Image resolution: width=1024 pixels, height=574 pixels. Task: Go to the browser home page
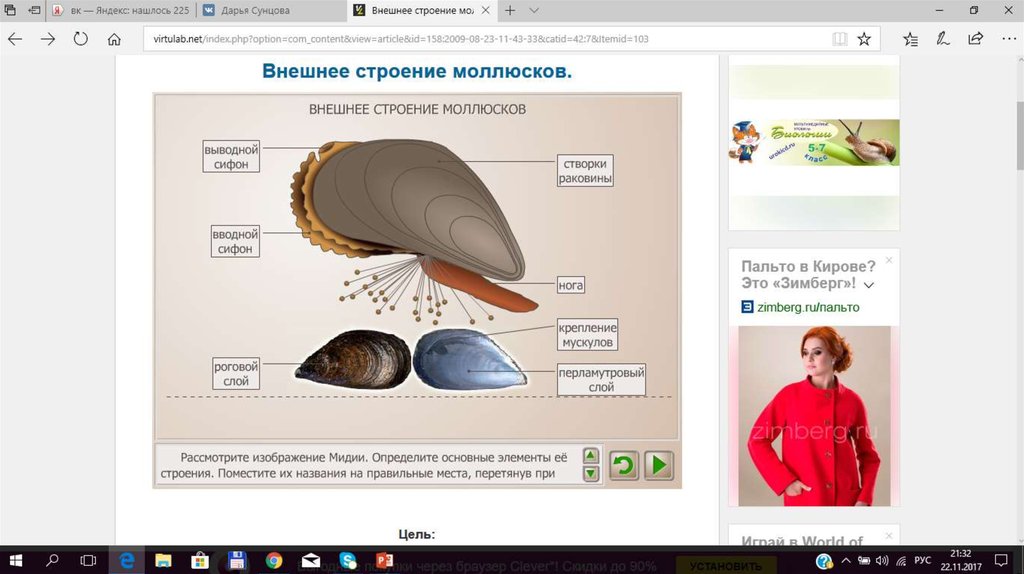point(114,39)
